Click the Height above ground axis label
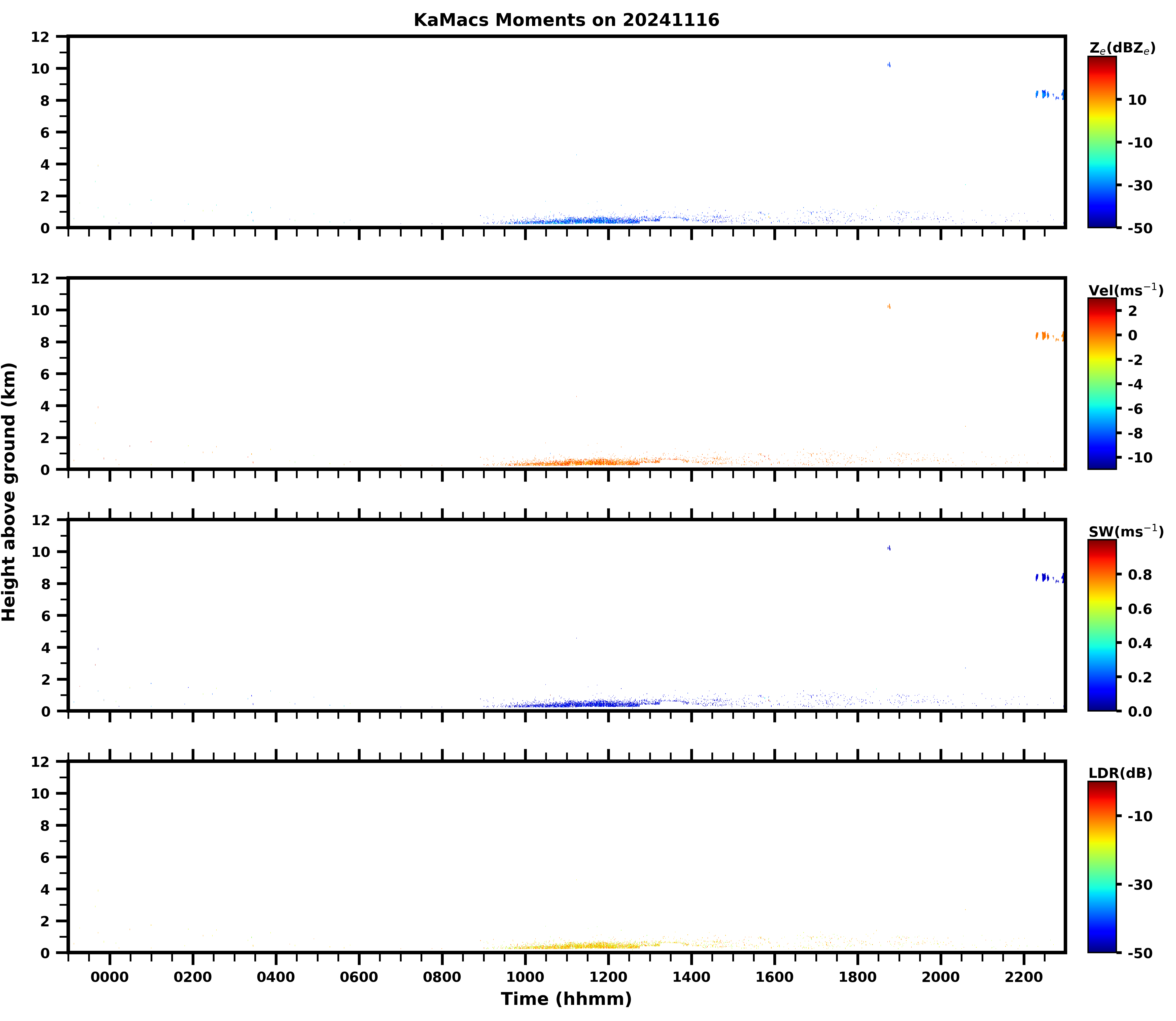The width and height of the screenshot is (1176, 1021). click(9, 492)
